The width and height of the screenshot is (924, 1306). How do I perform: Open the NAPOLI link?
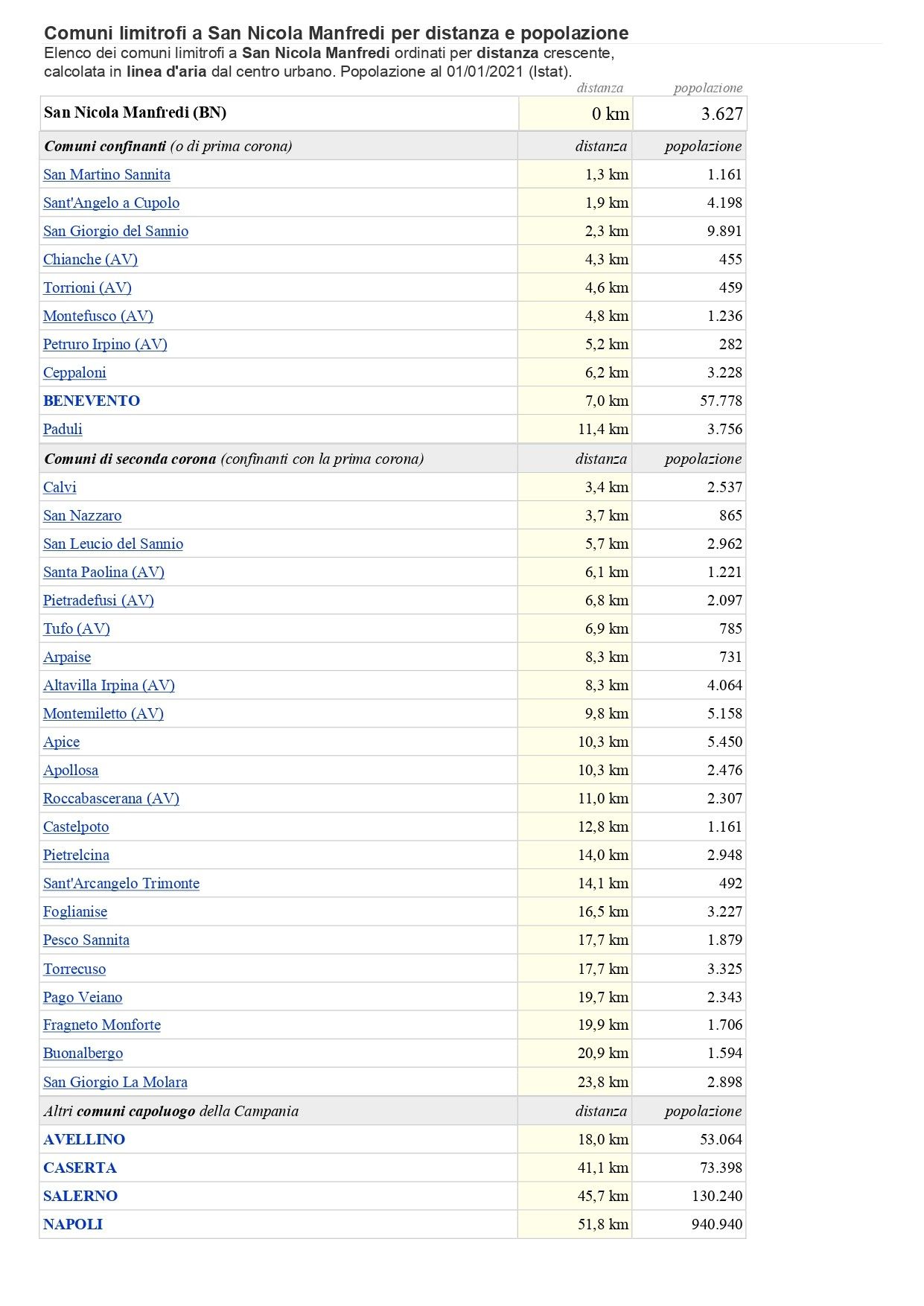[x=73, y=1224]
